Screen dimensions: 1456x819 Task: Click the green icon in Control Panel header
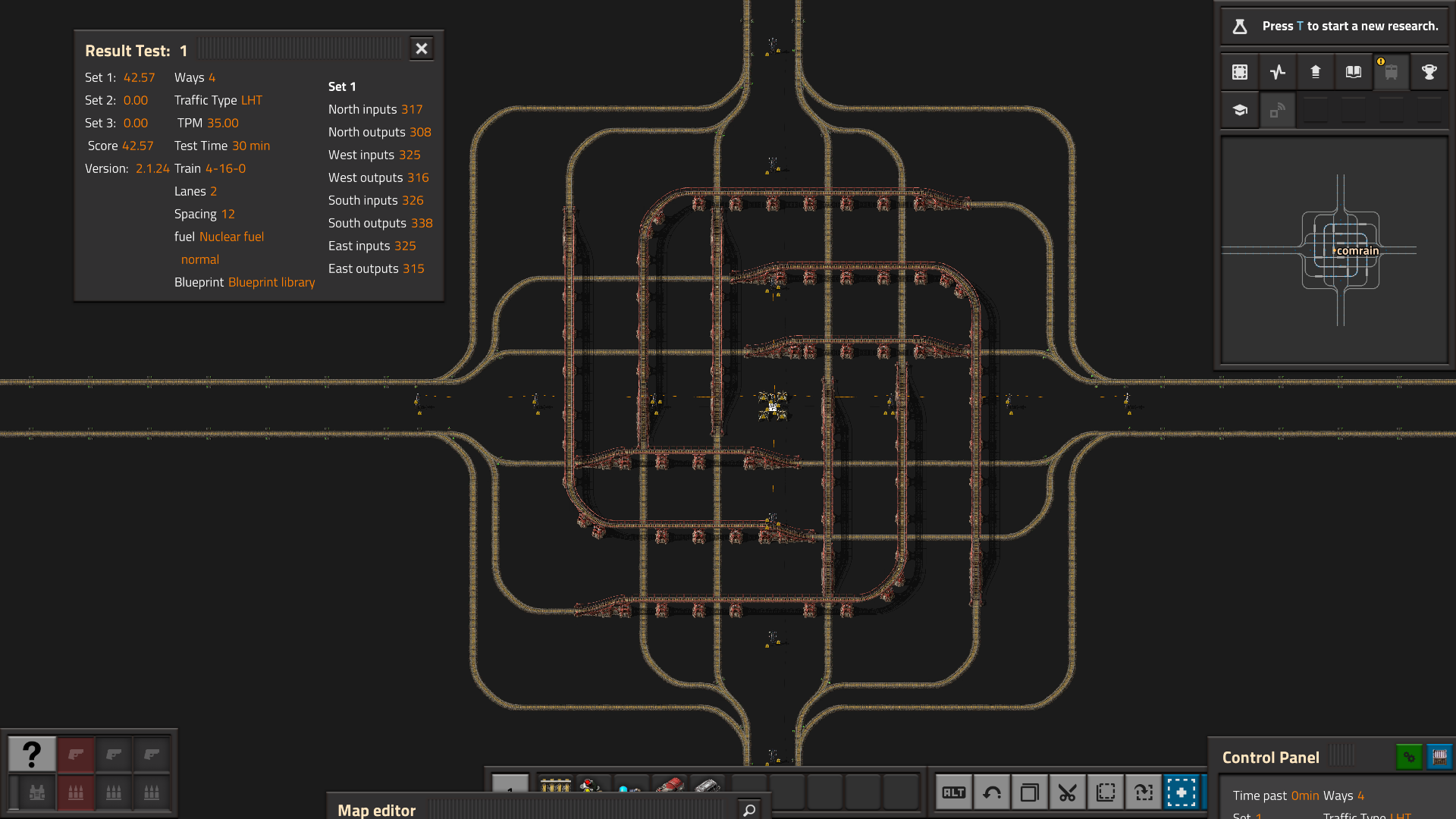click(1409, 757)
